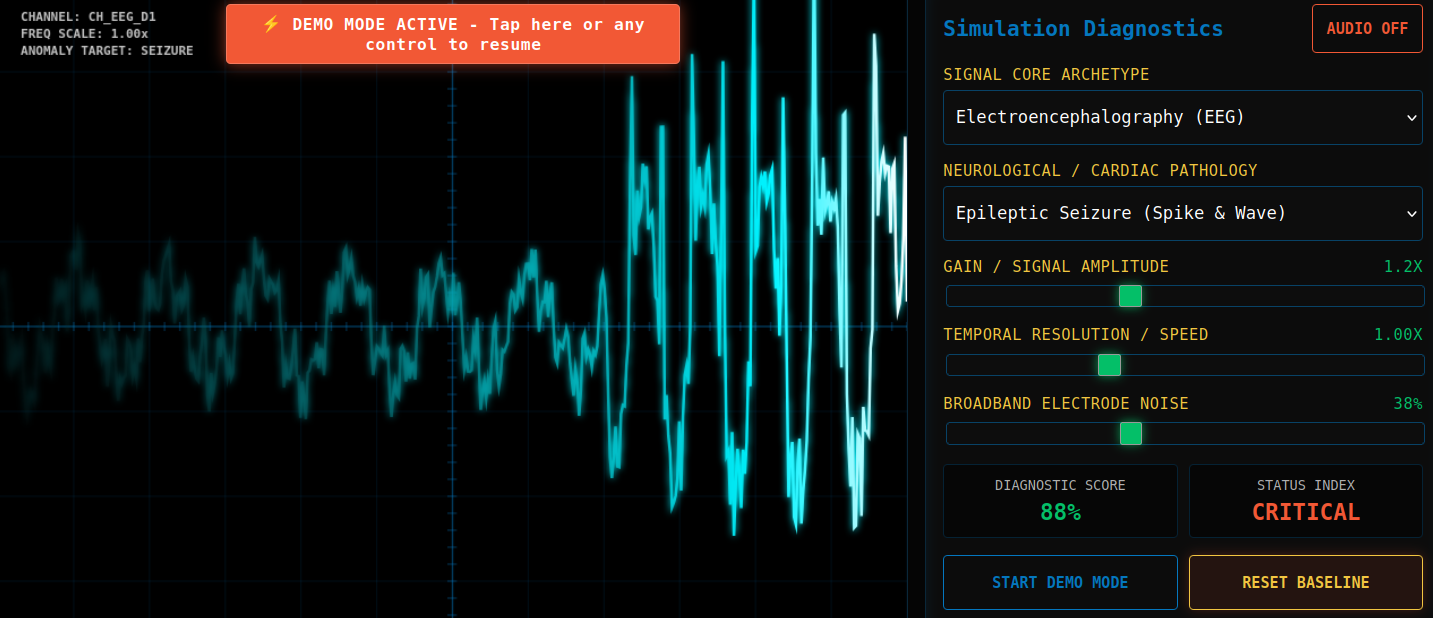
Task: Click the Broadband Electrode Noise label
Action: click(x=1066, y=403)
